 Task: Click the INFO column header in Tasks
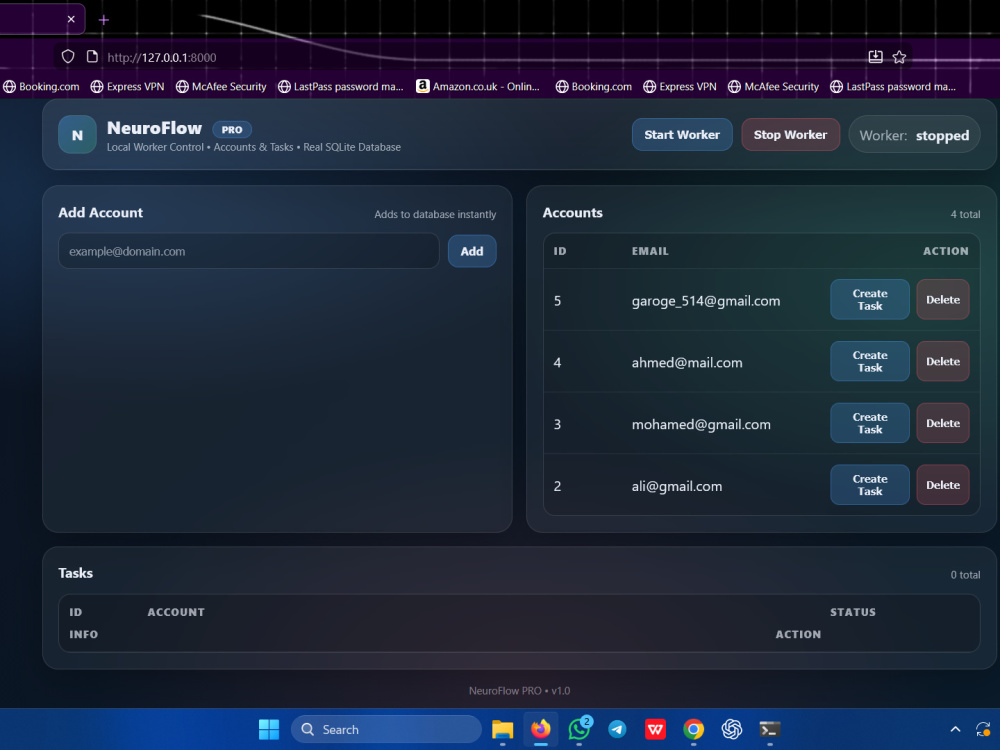pyautogui.click(x=84, y=635)
